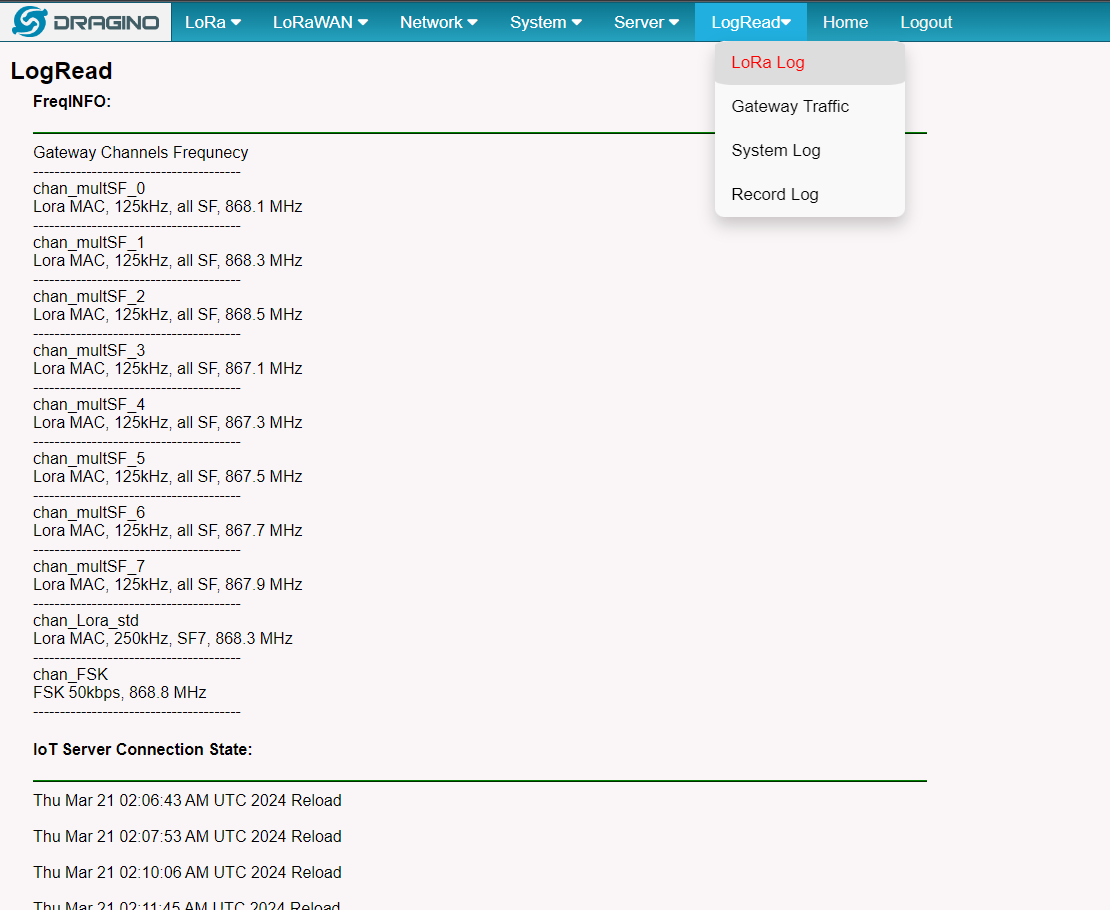Click the chan_multSF_0 868.1 MHz entry

click(x=168, y=198)
